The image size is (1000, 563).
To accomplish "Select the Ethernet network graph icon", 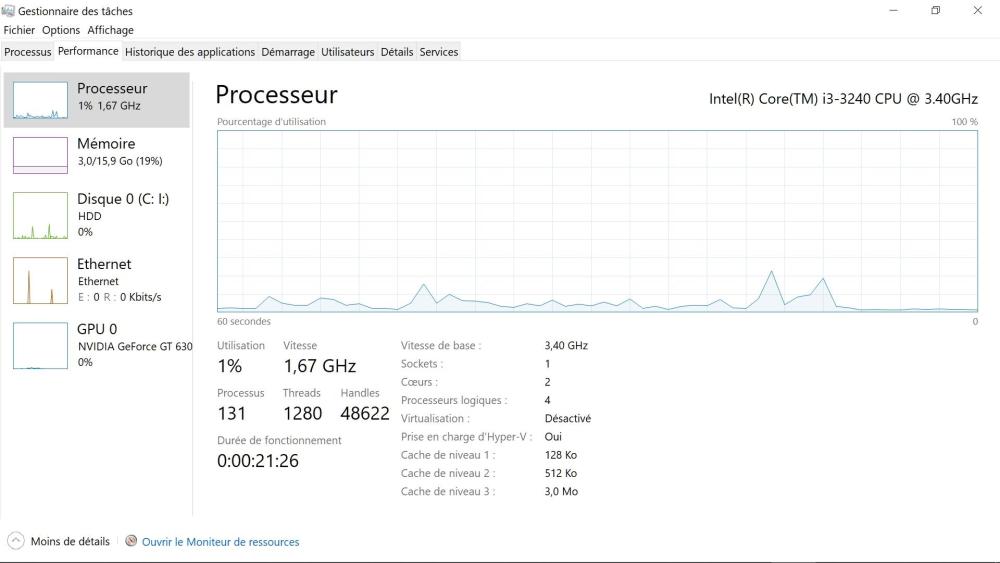I will [40, 280].
